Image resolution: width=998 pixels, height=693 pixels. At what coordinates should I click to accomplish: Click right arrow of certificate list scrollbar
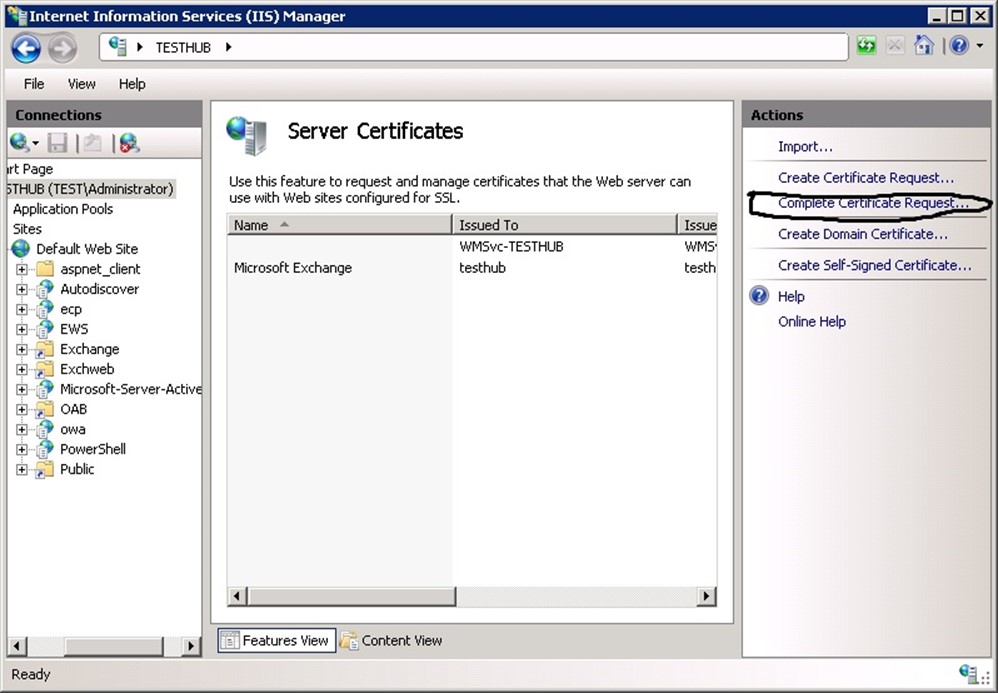[706, 596]
